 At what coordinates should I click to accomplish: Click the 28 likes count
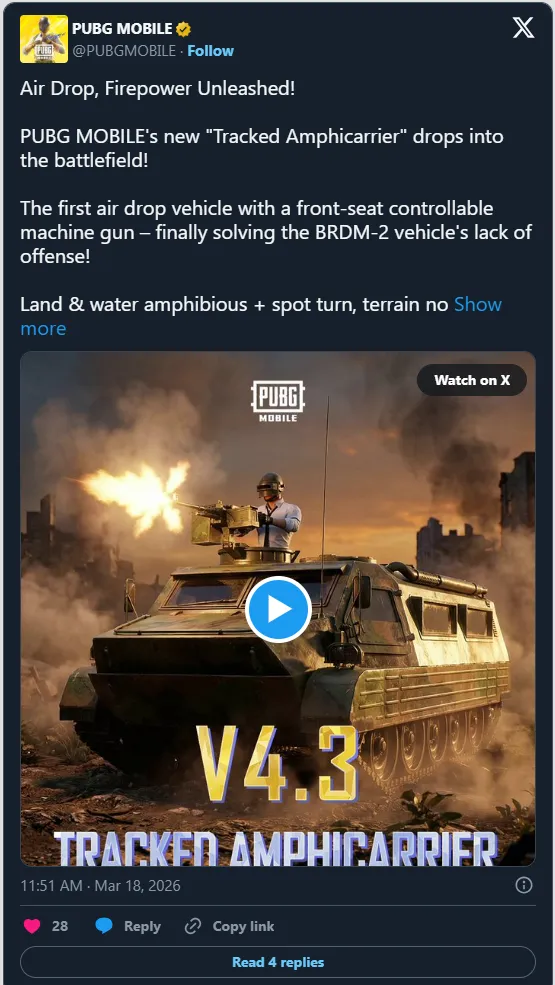pos(60,926)
